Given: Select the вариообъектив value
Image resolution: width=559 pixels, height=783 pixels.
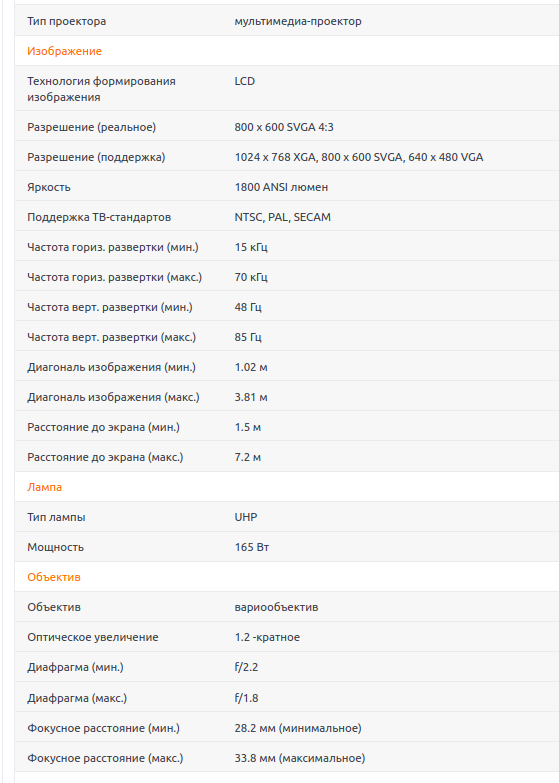Looking at the screenshot, I should point(276,607).
